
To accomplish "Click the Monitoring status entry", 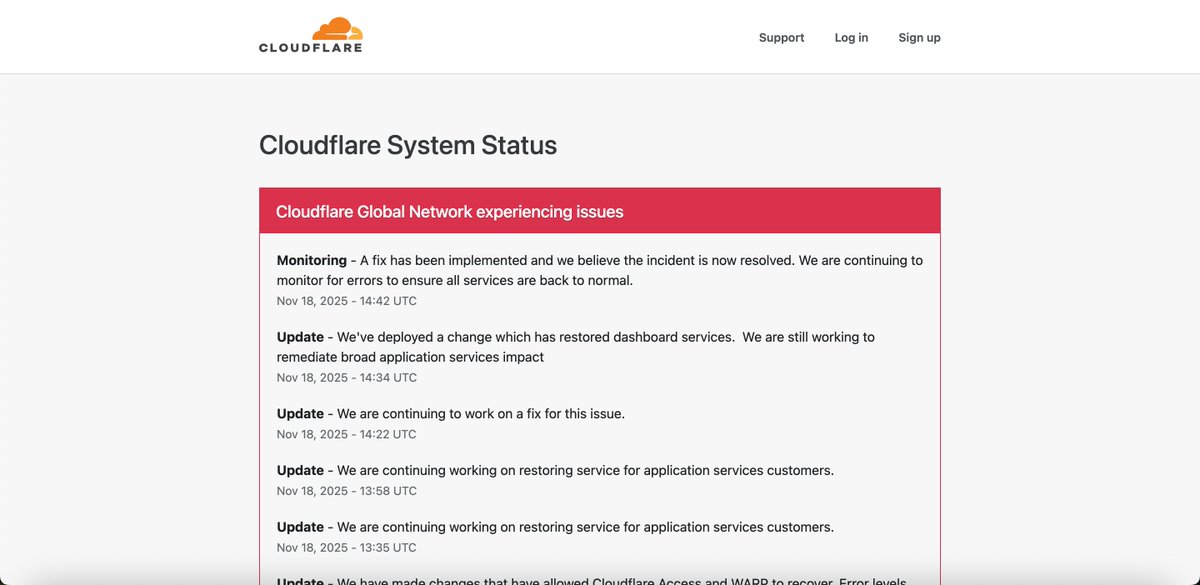I will [599, 270].
